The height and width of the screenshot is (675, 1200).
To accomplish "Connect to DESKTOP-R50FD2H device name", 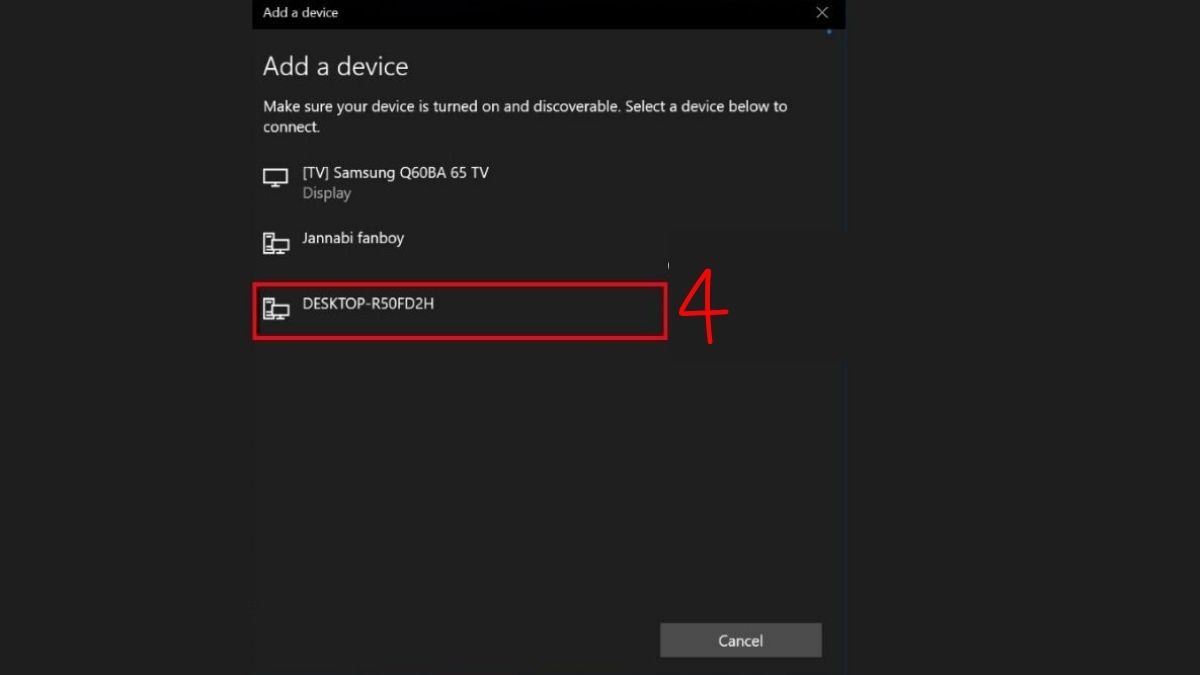I will point(368,304).
